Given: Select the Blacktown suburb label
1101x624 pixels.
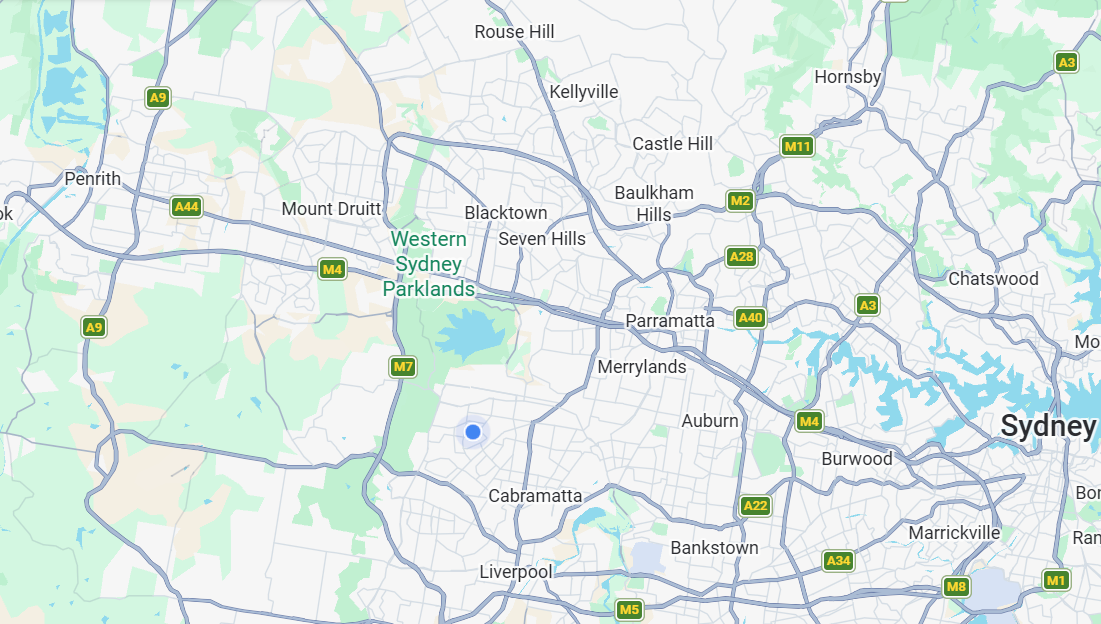Looking at the screenshot, I should tap(506, 213).
